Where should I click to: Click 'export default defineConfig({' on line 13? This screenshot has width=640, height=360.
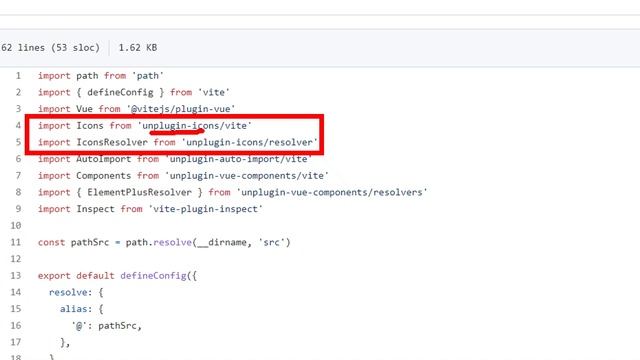point(117,276)
